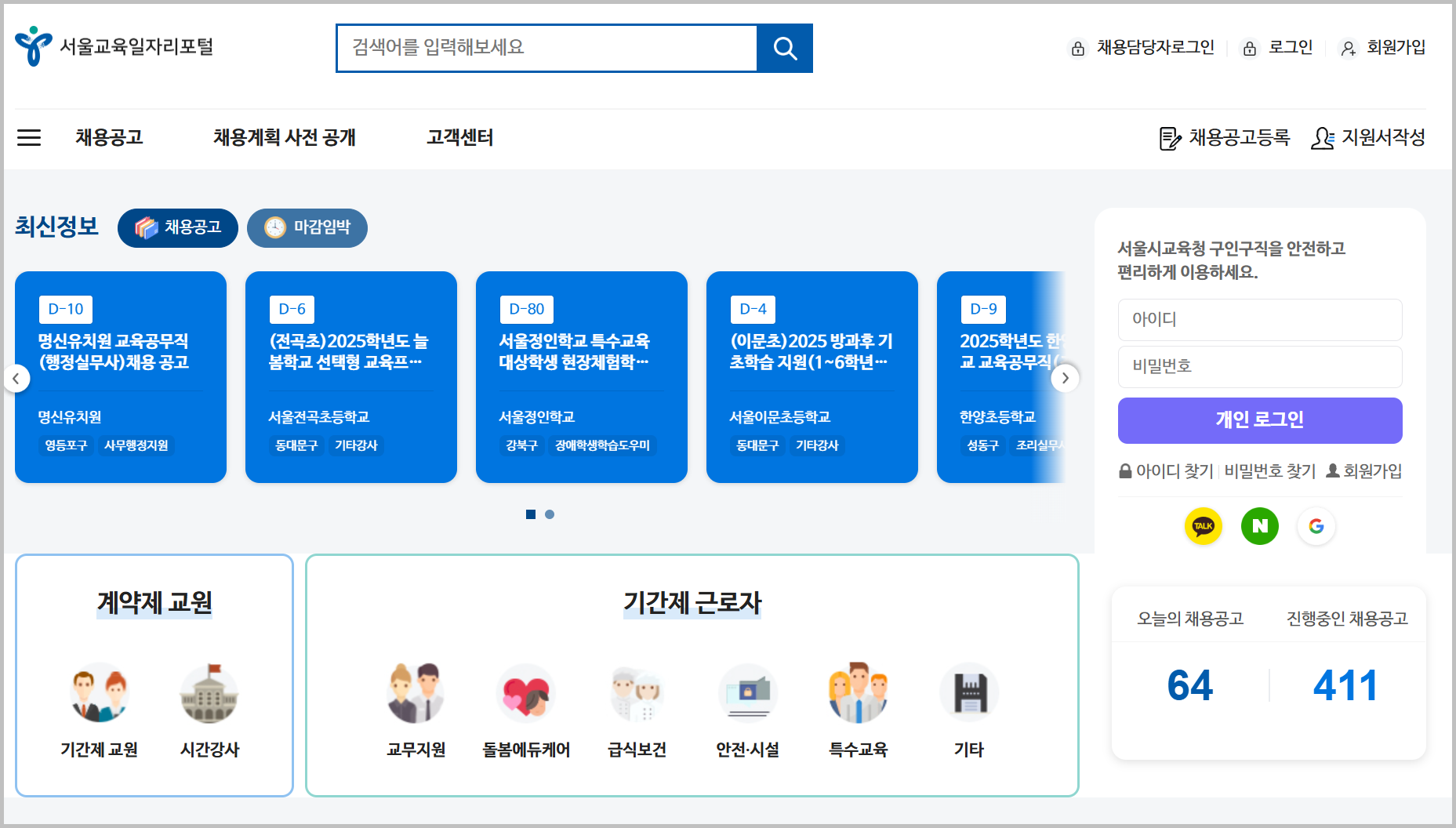Screen dimensions: 1456x828
Task: Click the 개인 로그인 button
Action: [1260, 420]
